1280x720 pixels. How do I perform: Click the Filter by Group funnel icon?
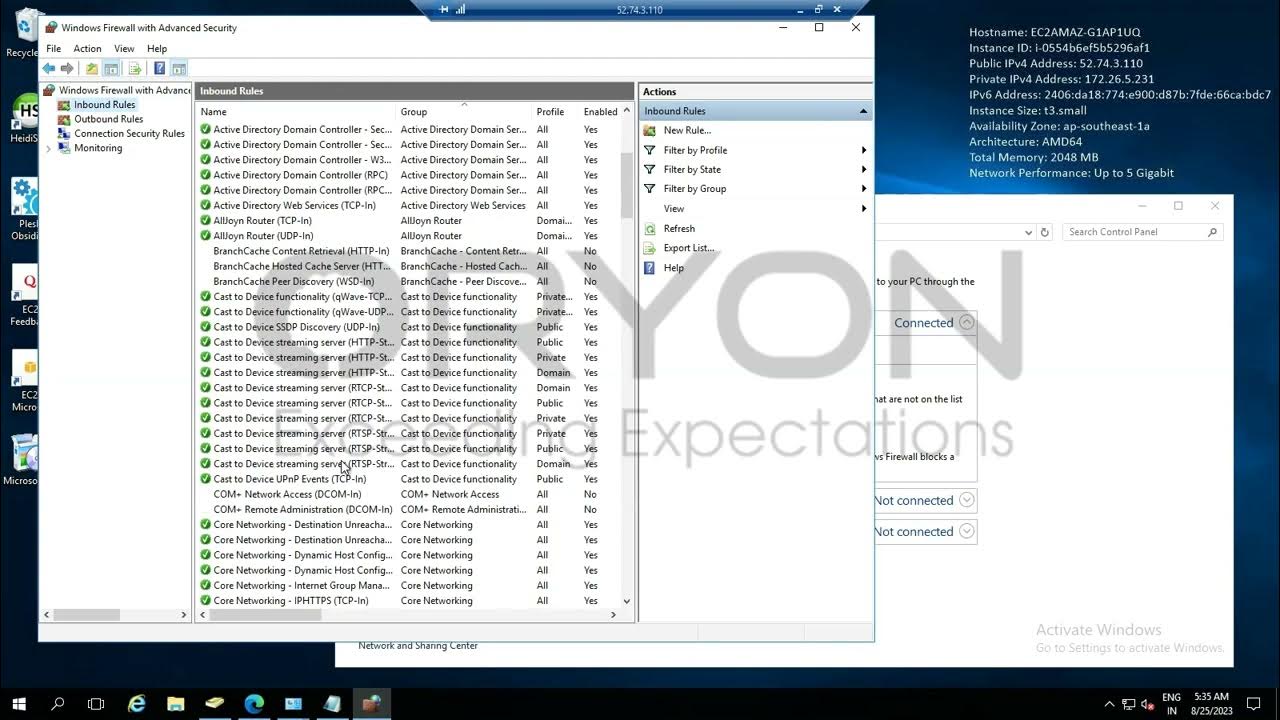[x=650, y=189]
